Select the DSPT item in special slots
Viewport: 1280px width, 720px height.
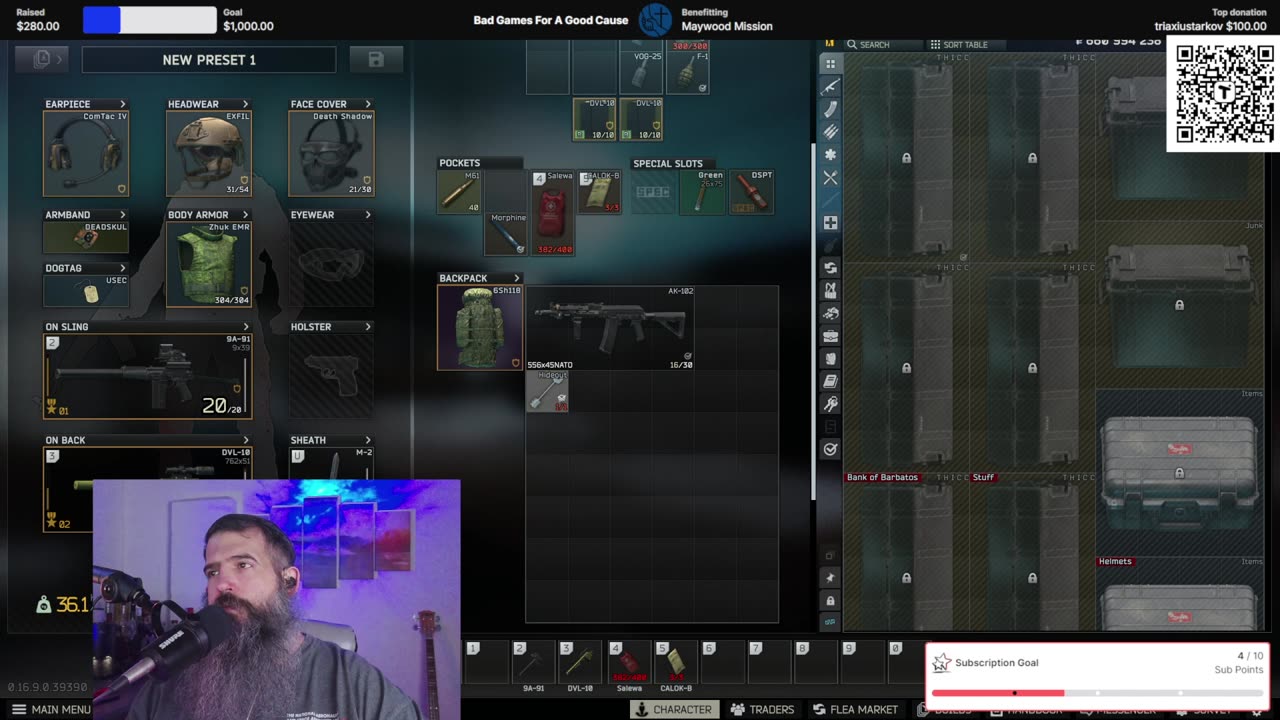(751, 192)
